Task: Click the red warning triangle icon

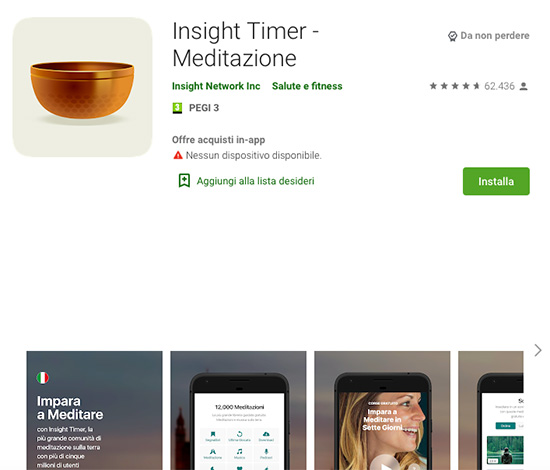Action: click(178, 155)
